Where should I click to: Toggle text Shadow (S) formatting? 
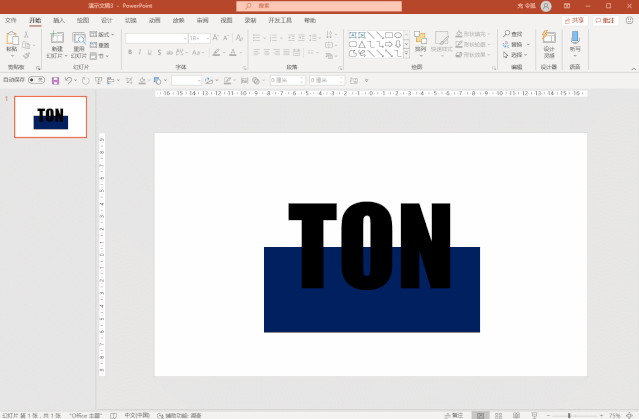coord(159,52)
